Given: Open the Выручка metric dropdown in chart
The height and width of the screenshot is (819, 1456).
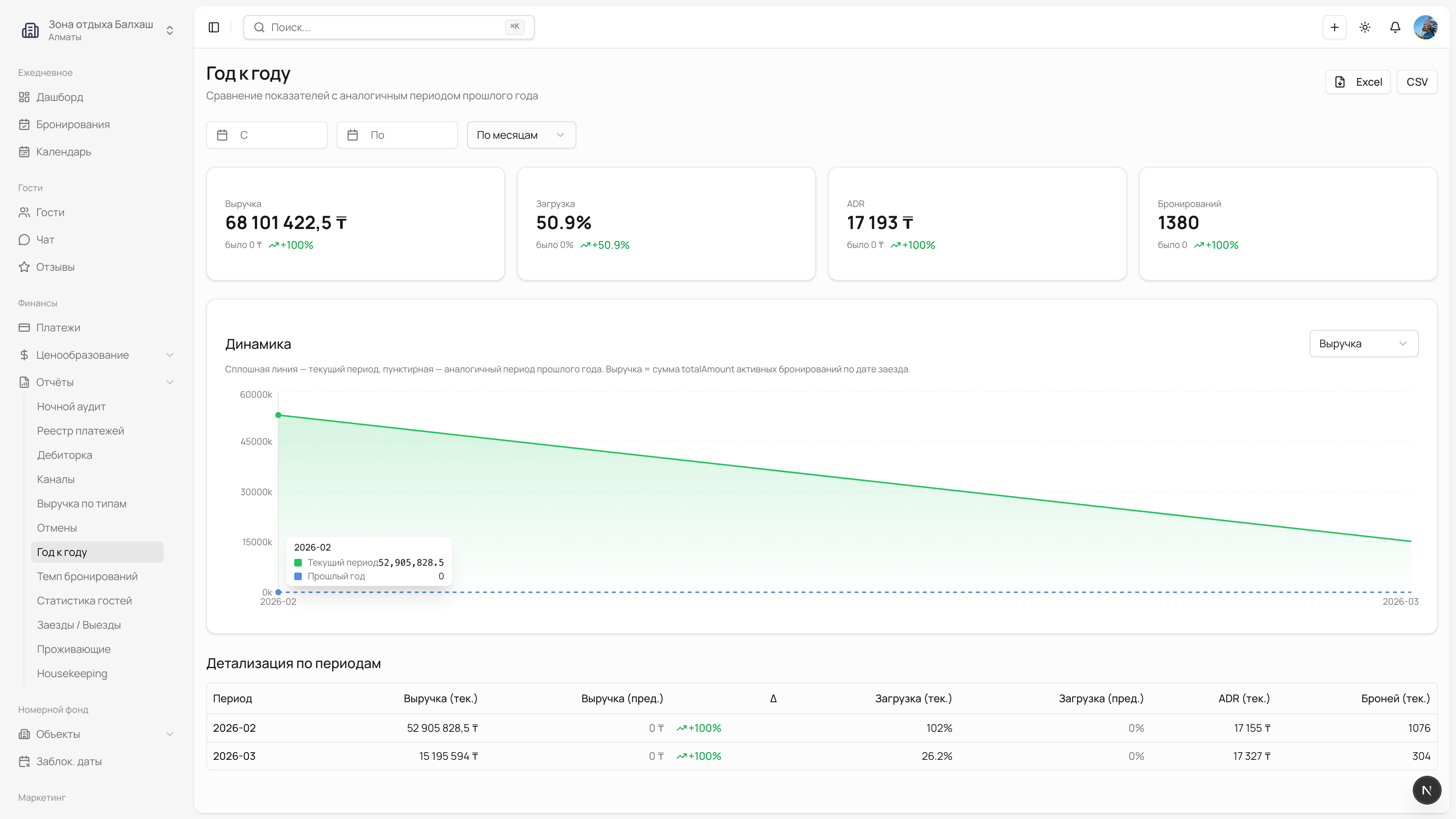Looking at the screenshot, I should click(1363, 344).
